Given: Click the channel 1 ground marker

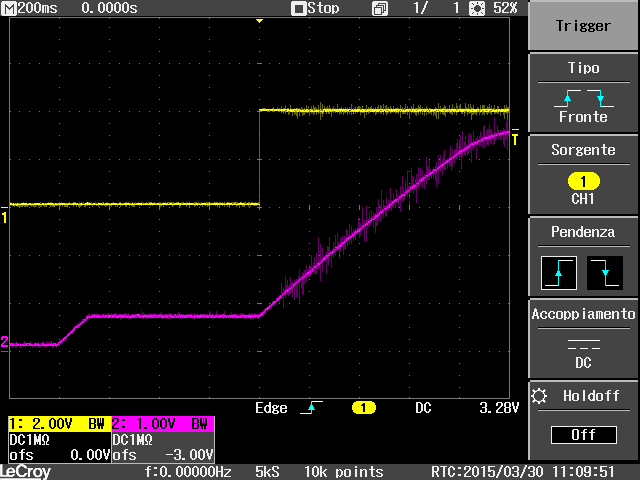Looking at the screenshot, I should point(4,215).
